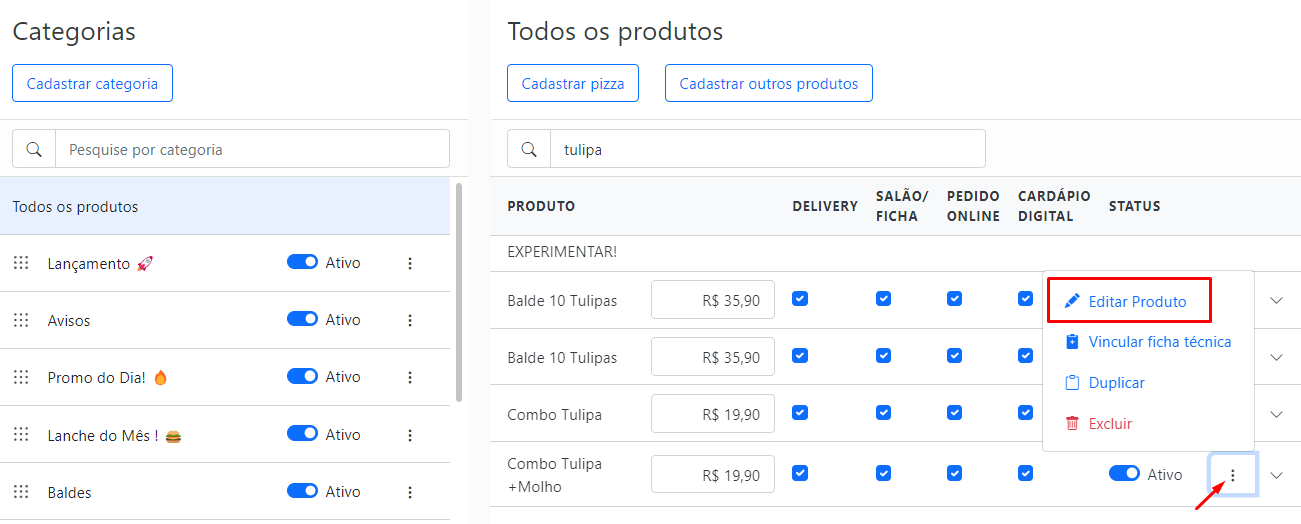Click drag handle icon beside Lanche do Mês
1301x524 pixels.
[x=21, y=435]
